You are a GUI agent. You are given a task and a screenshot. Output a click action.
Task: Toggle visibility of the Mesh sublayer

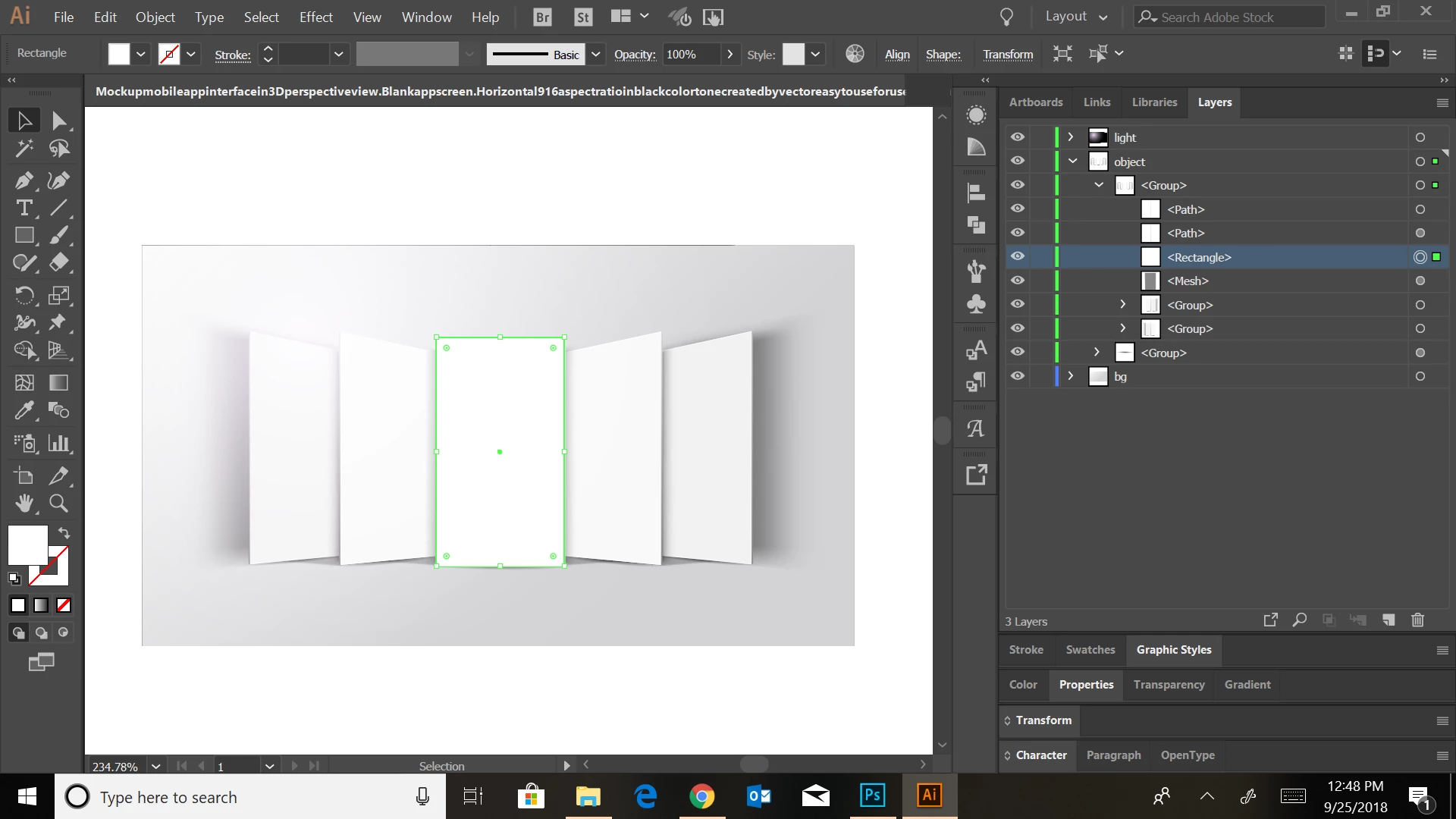click(x=1018, y=281)
